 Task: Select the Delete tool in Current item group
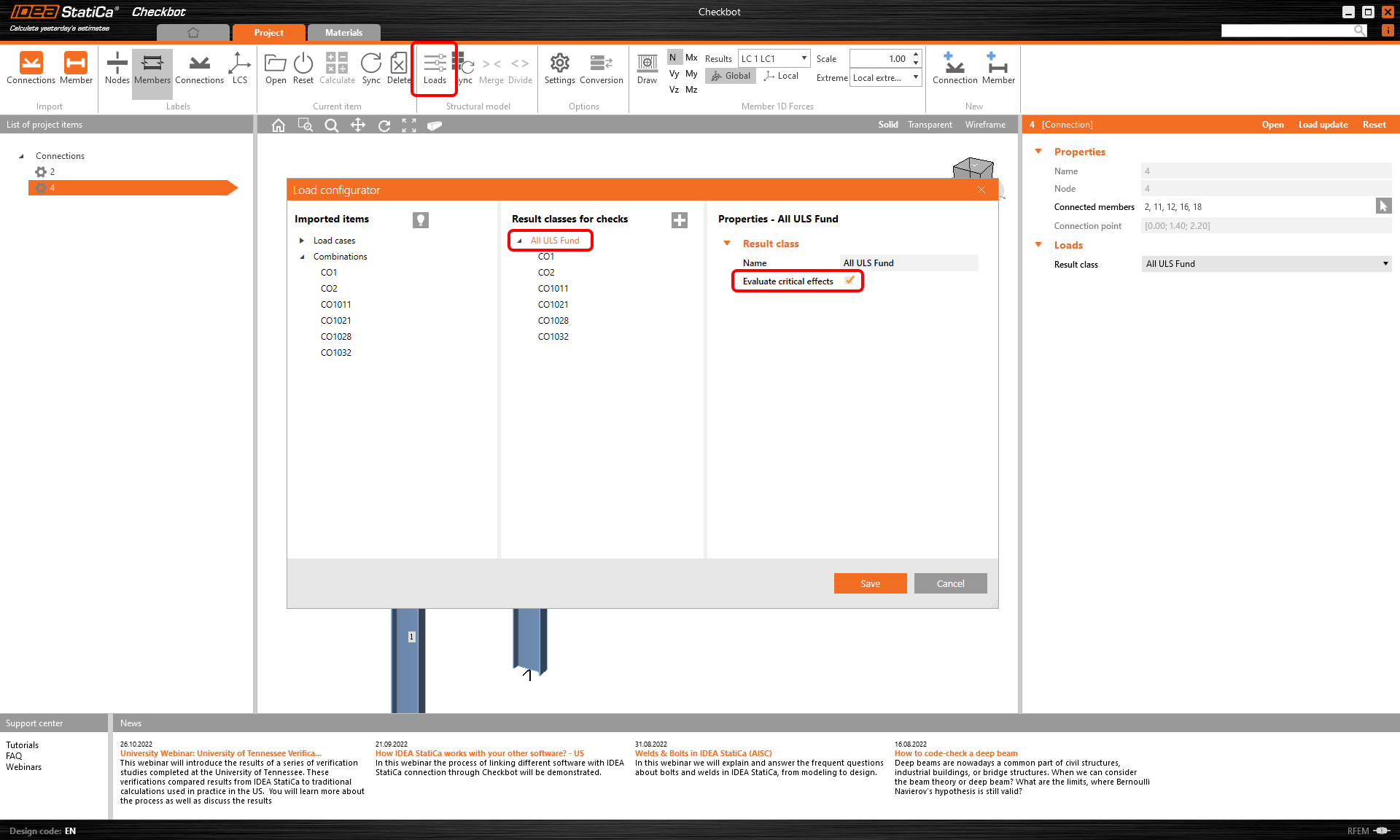click(x=398, y=69)
